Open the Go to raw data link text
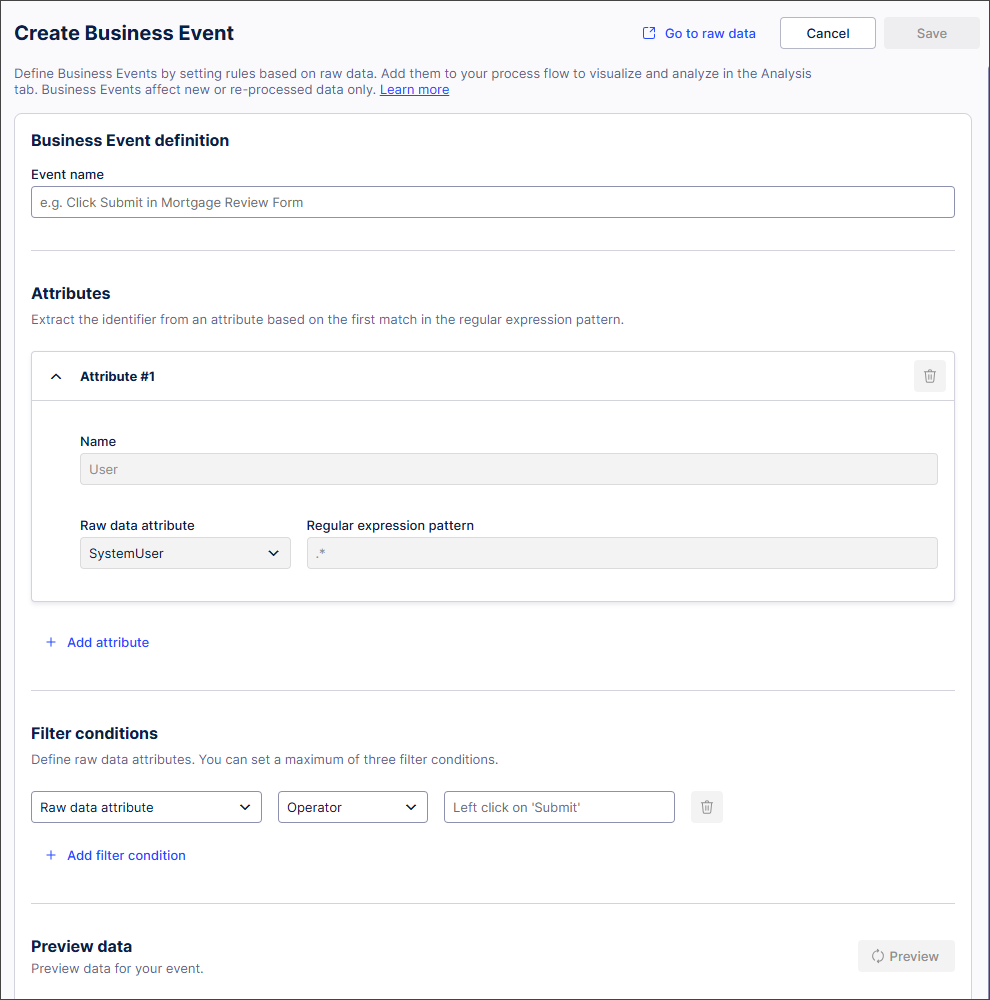Viewport: 990px width, 1000px height. tap(710, 33)
